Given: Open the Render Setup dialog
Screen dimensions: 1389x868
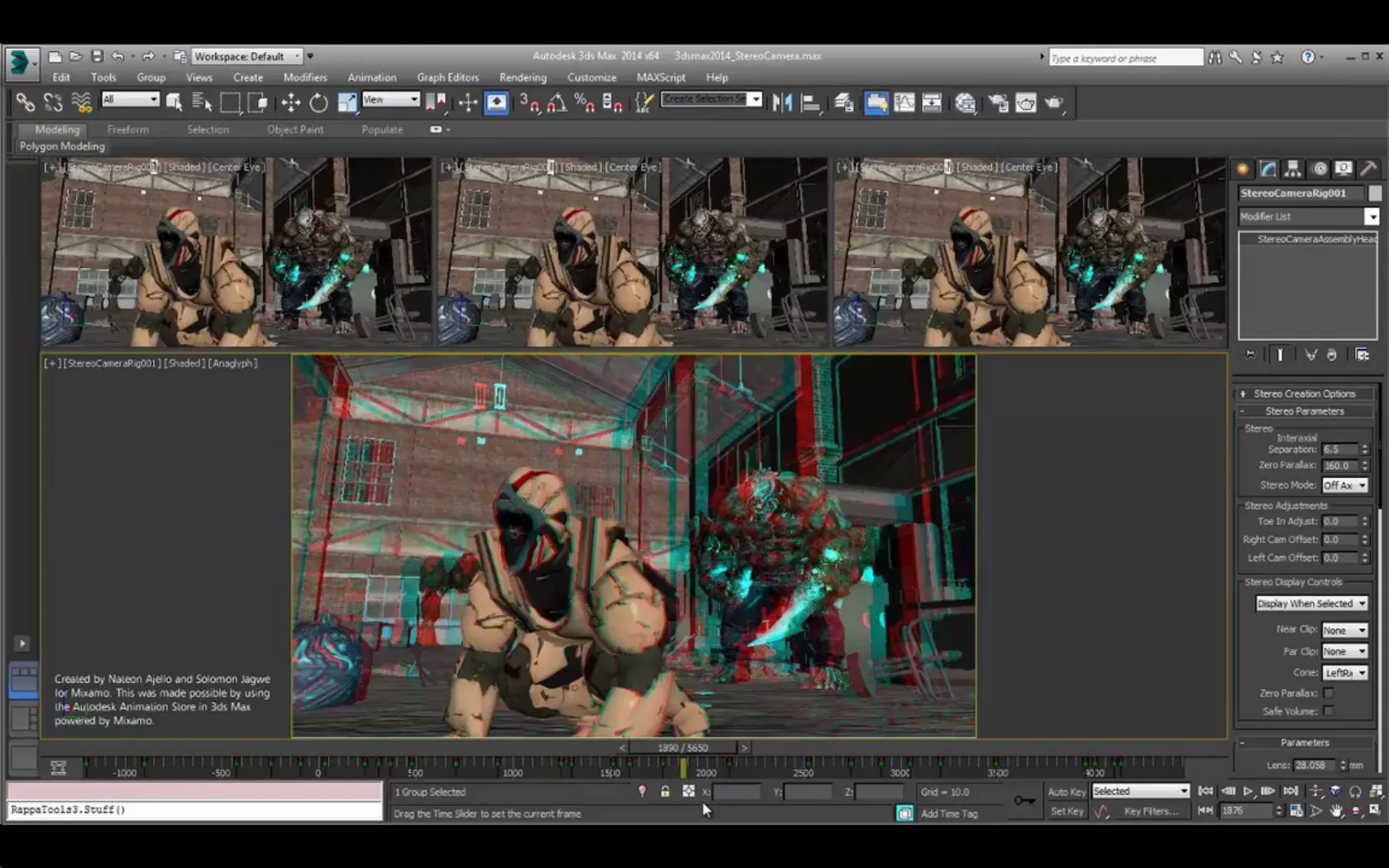Looking at the screenshot, I should click(x=999, y=103).
